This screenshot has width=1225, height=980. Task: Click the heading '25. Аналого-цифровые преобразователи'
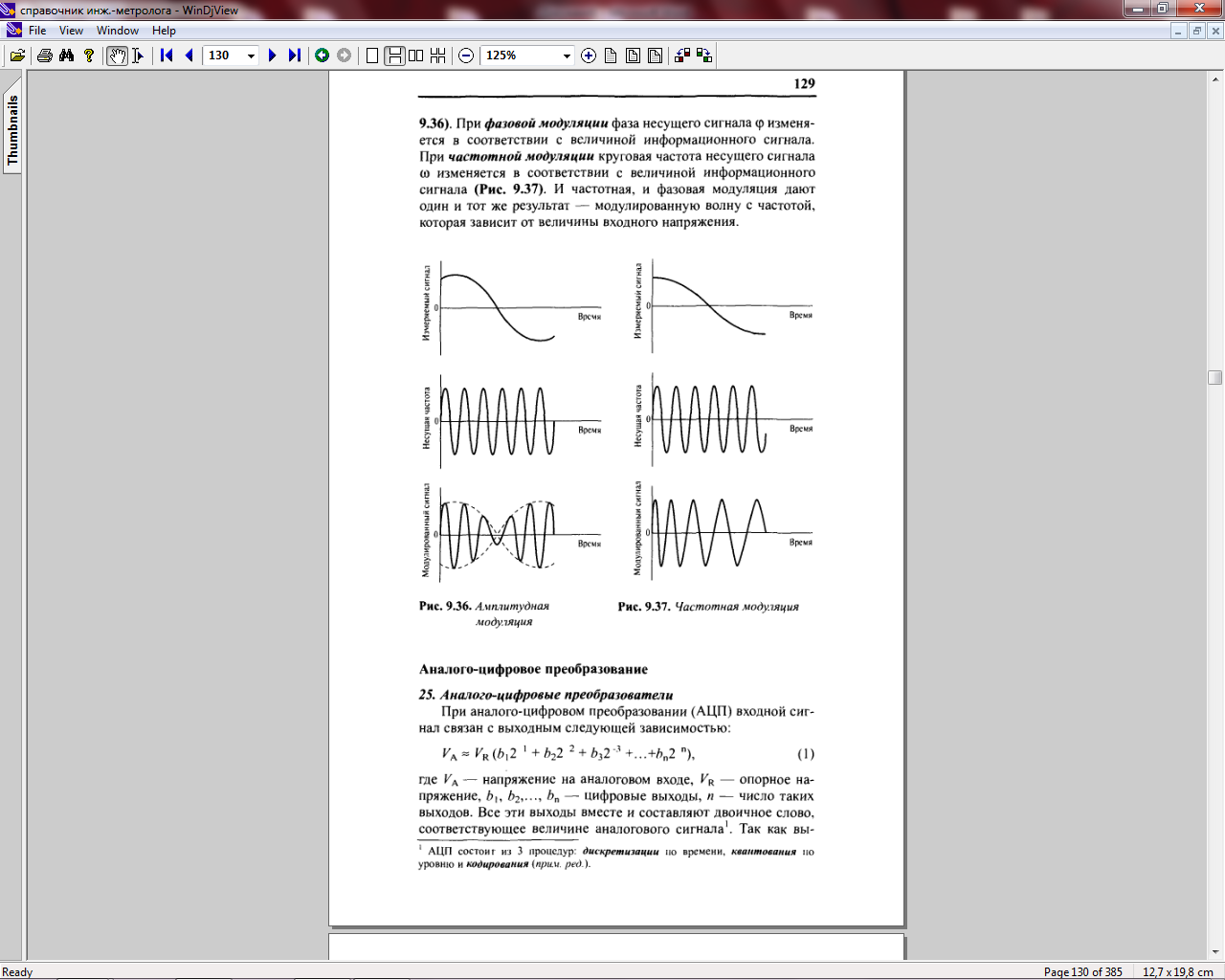(x=546, y=695)
